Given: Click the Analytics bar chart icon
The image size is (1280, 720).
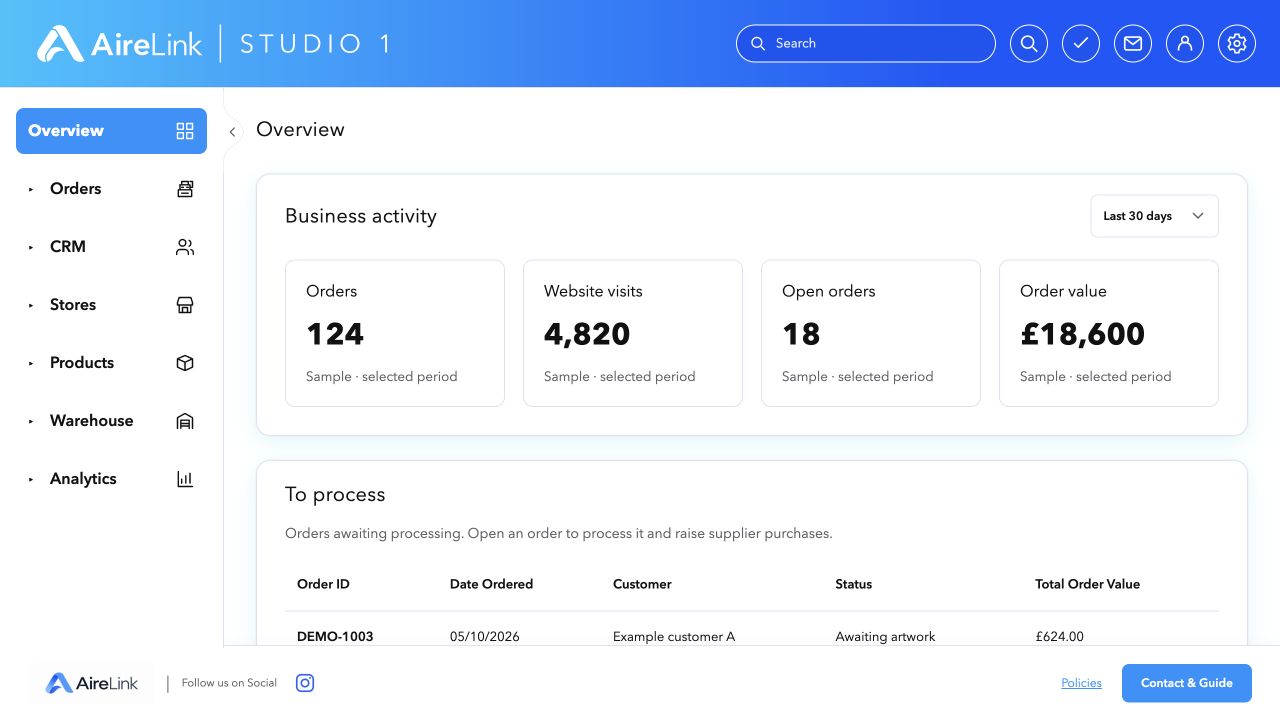Looking at the screenshot, I should [185, 479].
